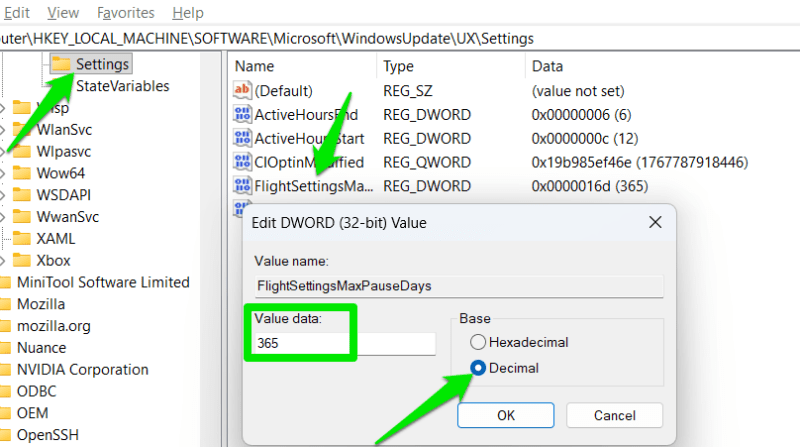Viewport: 800px width, 447px height.
Task: Click the NVIDIA Corporation folder icon
Action: 5,369
